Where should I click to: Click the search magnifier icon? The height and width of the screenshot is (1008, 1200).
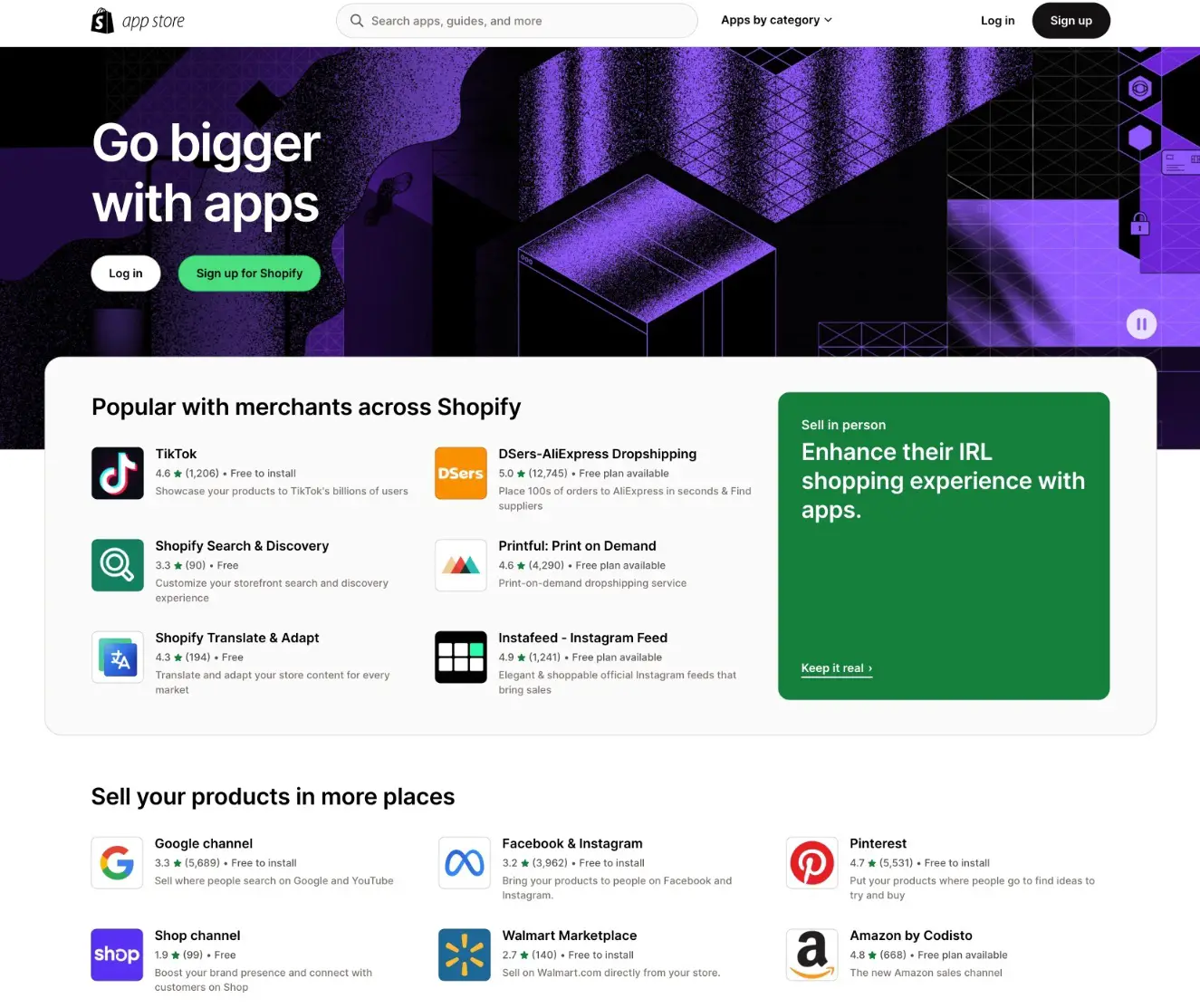click(357, 21)
